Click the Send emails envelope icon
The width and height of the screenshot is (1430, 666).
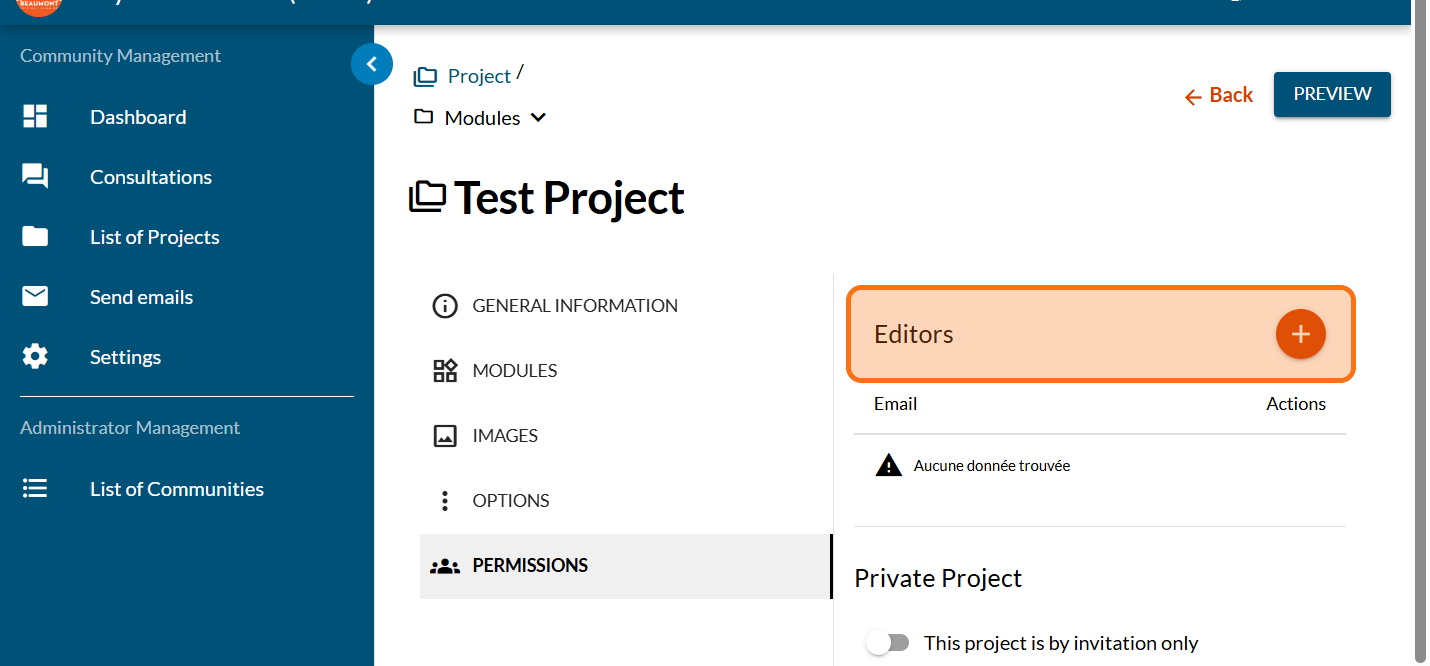(x=35, y=297)
